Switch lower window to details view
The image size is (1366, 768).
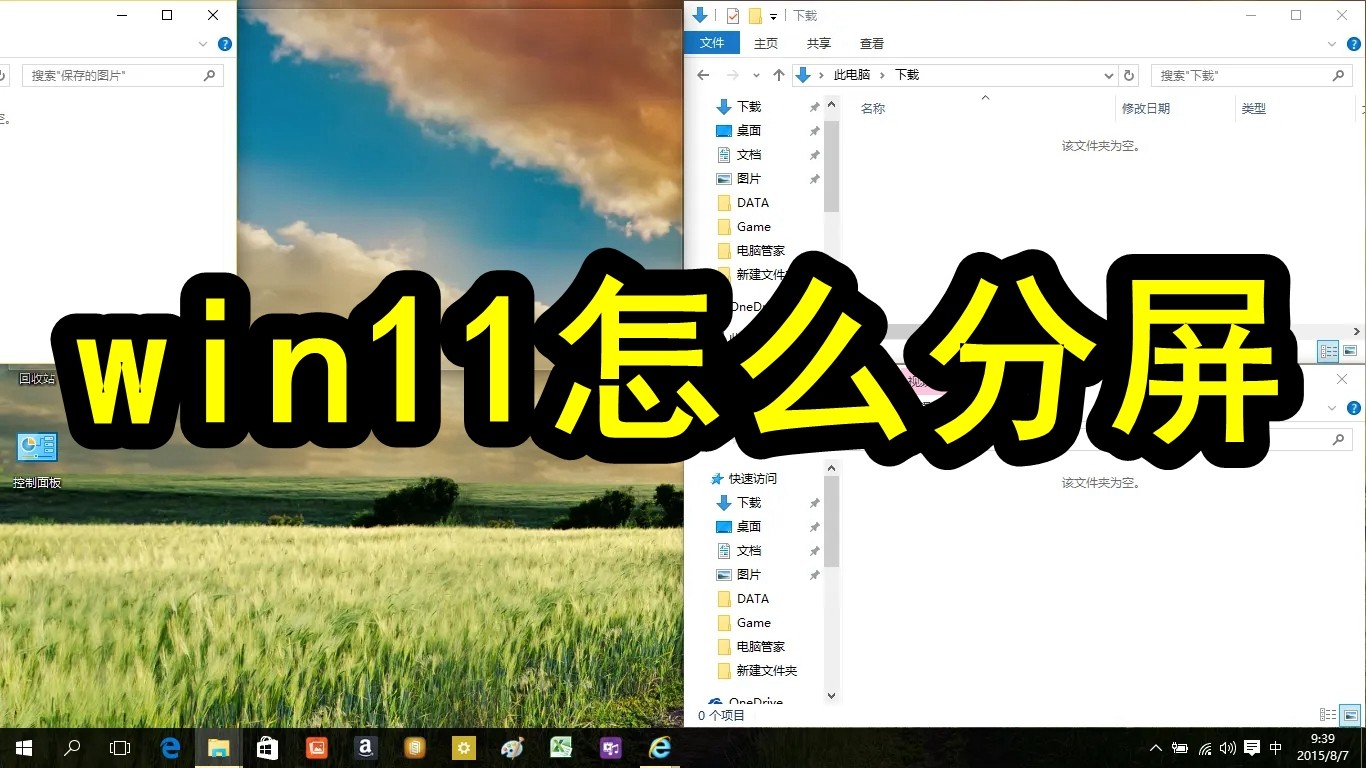1328,715
